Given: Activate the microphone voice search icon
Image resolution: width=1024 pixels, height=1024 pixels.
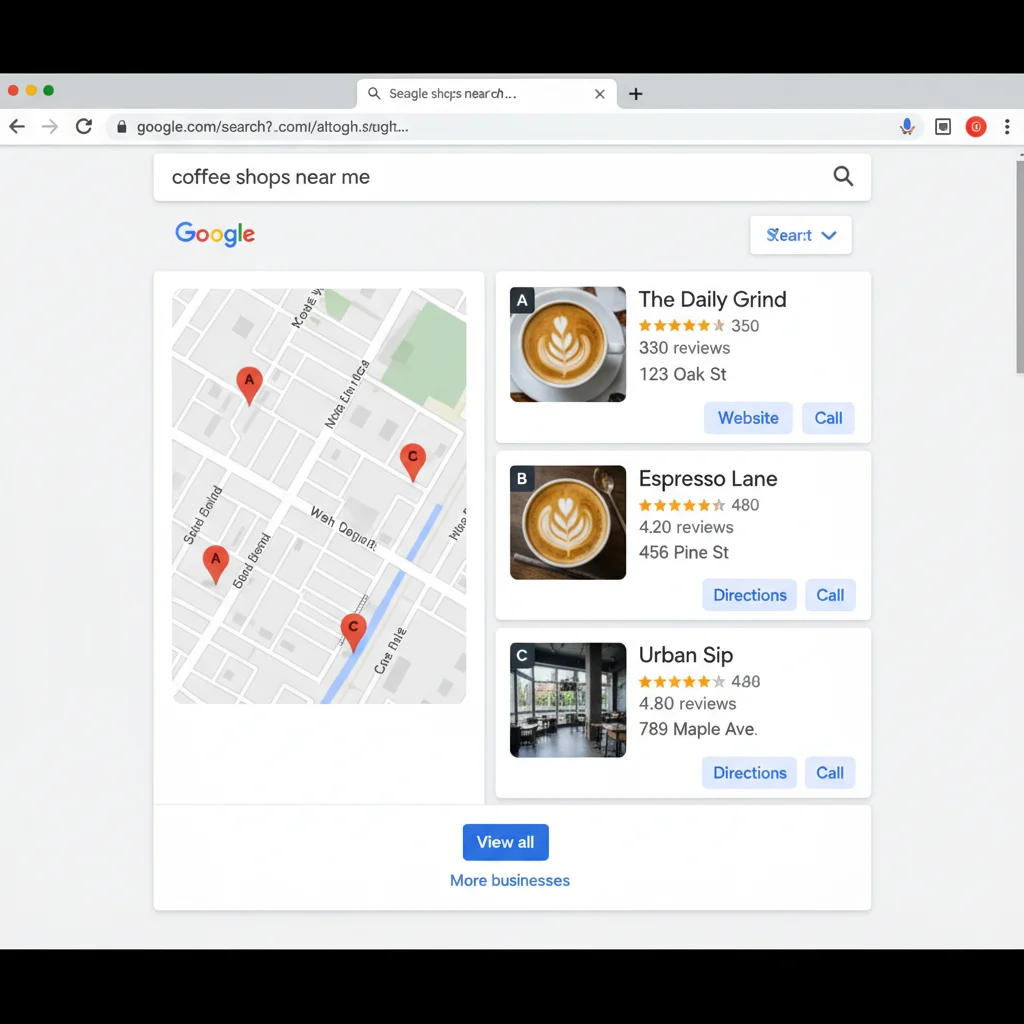Looking at the screenshot, I should point(906,127).
